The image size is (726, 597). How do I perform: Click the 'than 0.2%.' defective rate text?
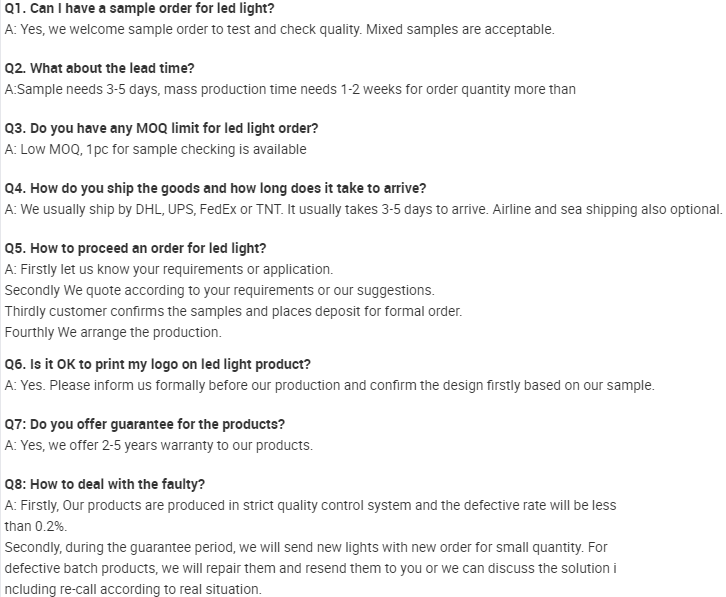[36, 526]
